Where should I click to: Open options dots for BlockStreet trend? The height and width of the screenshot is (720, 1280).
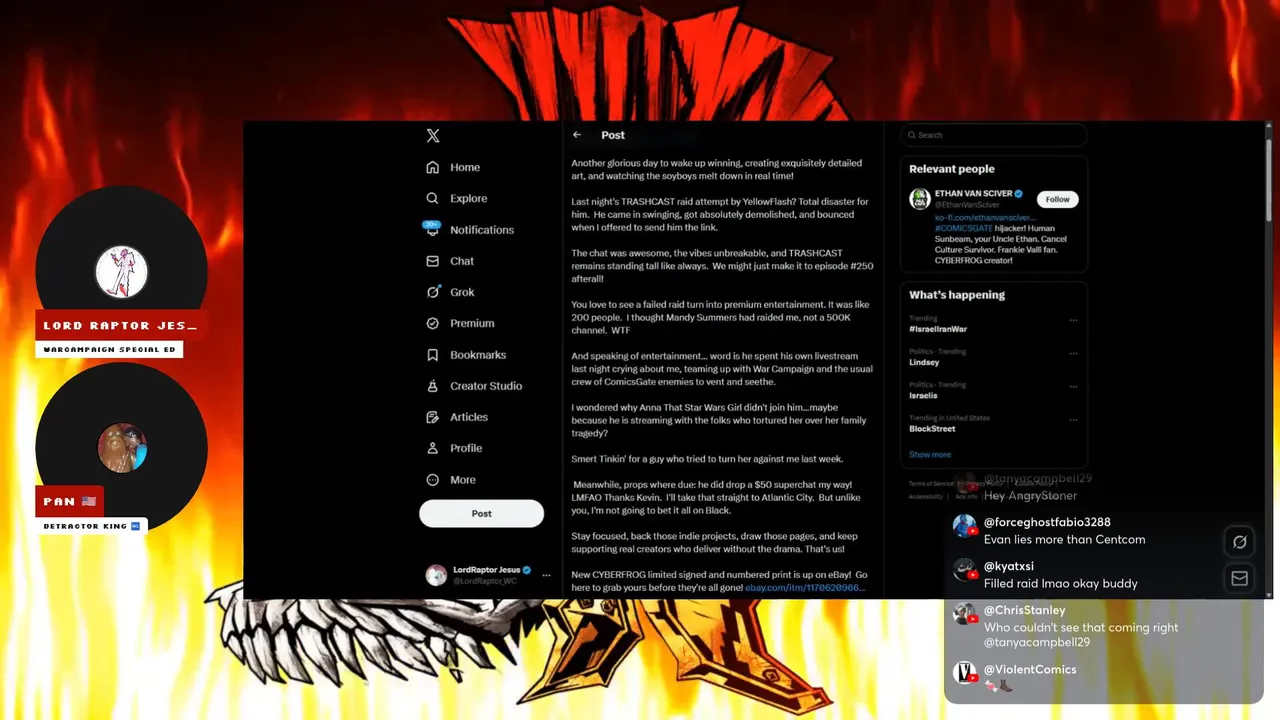click(1073, 419)
